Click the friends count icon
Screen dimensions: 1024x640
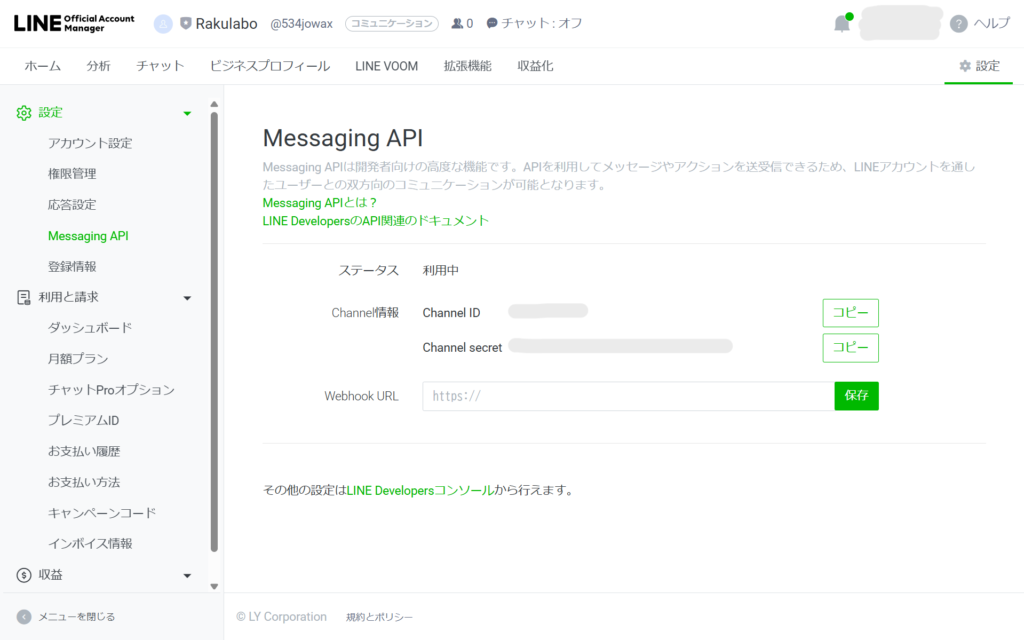pyautogui.click(x=457, y=23)
